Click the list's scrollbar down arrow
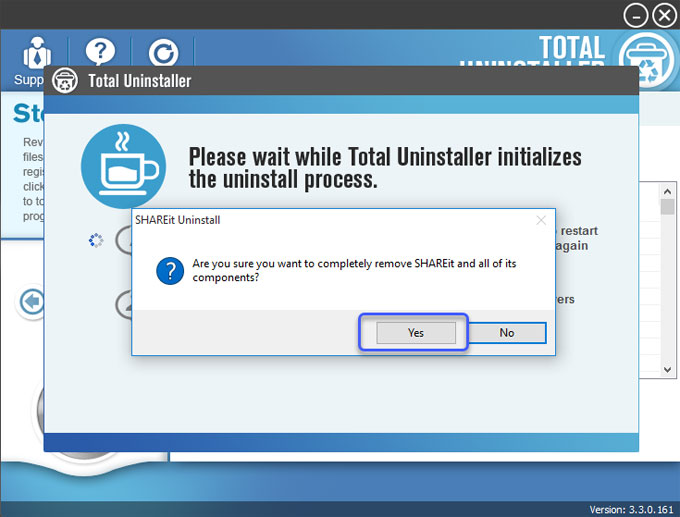The image size is (680, 517). (667, 370)
